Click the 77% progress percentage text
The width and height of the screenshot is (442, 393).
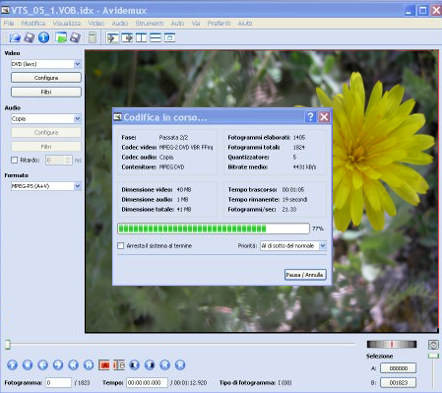tap(318, 229)
